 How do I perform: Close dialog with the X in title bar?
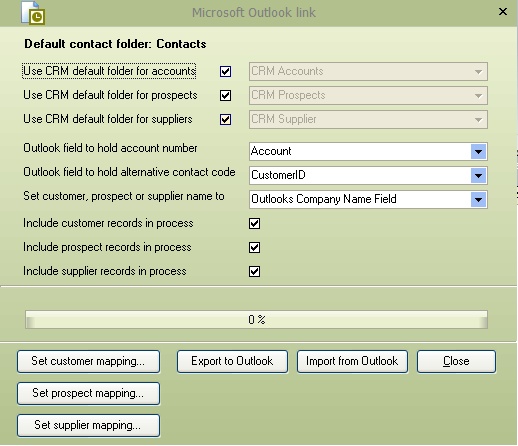[x=503, y=12]
